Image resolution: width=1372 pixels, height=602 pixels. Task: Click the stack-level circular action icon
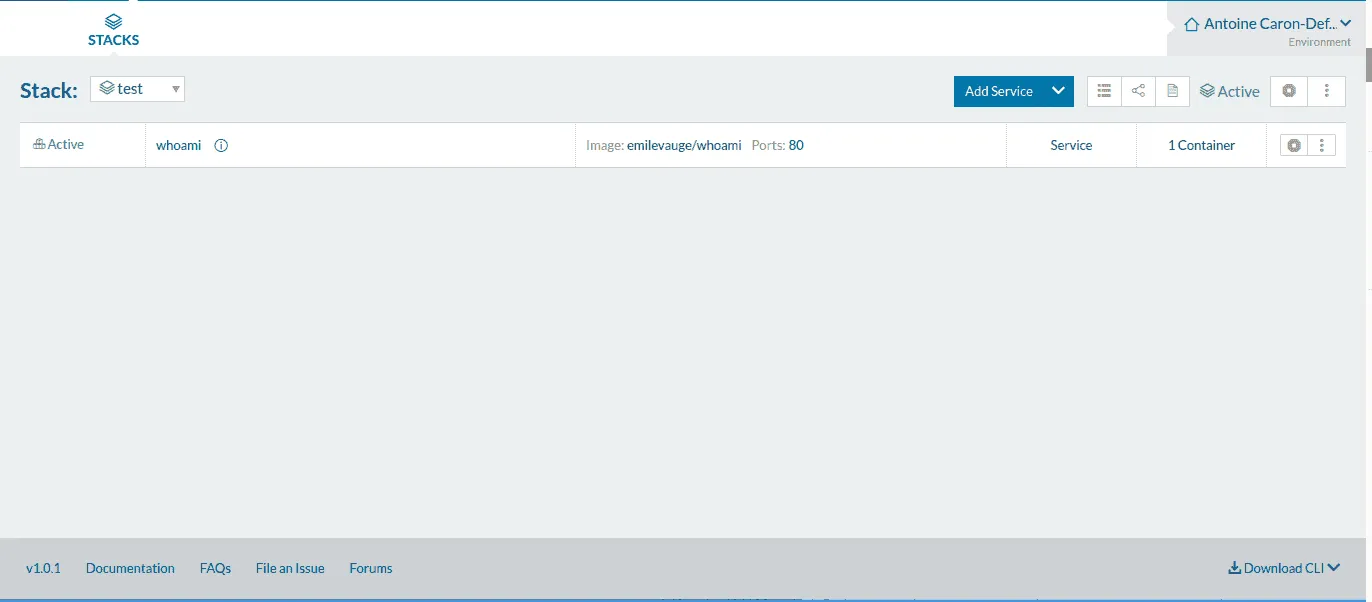[x=1289, y=91]
